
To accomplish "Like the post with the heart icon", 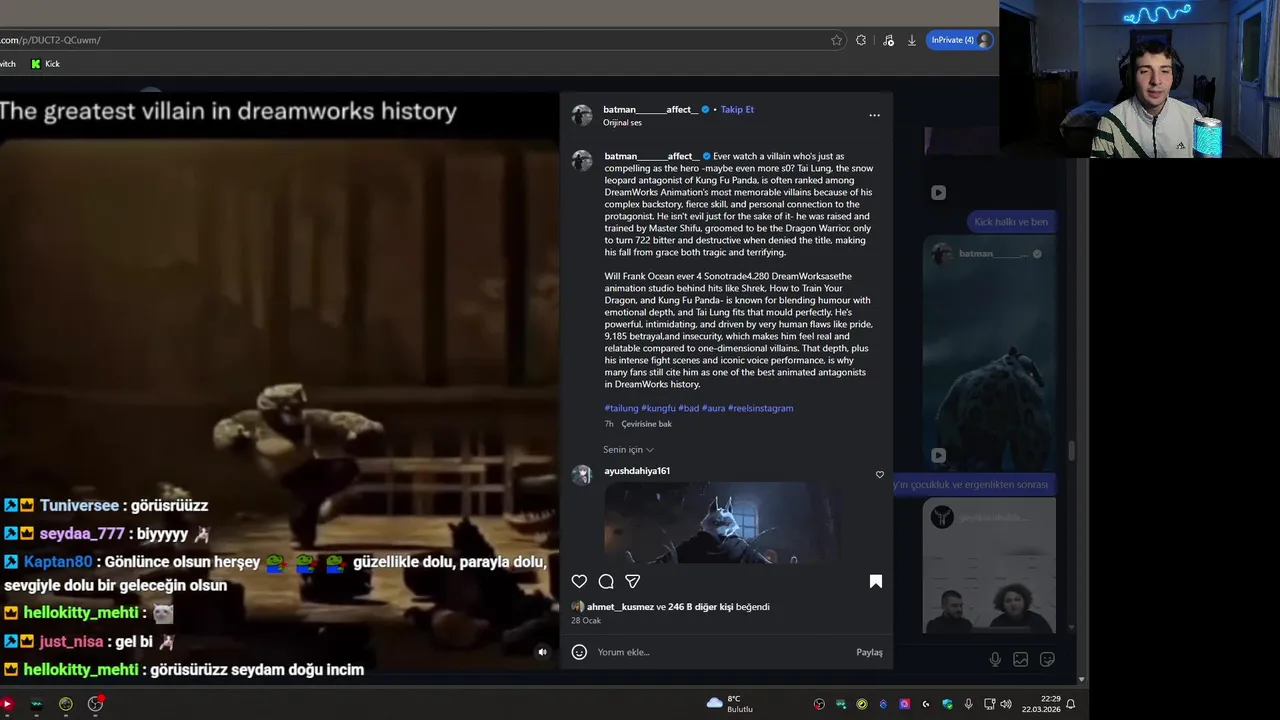I will tap(579, 581).
